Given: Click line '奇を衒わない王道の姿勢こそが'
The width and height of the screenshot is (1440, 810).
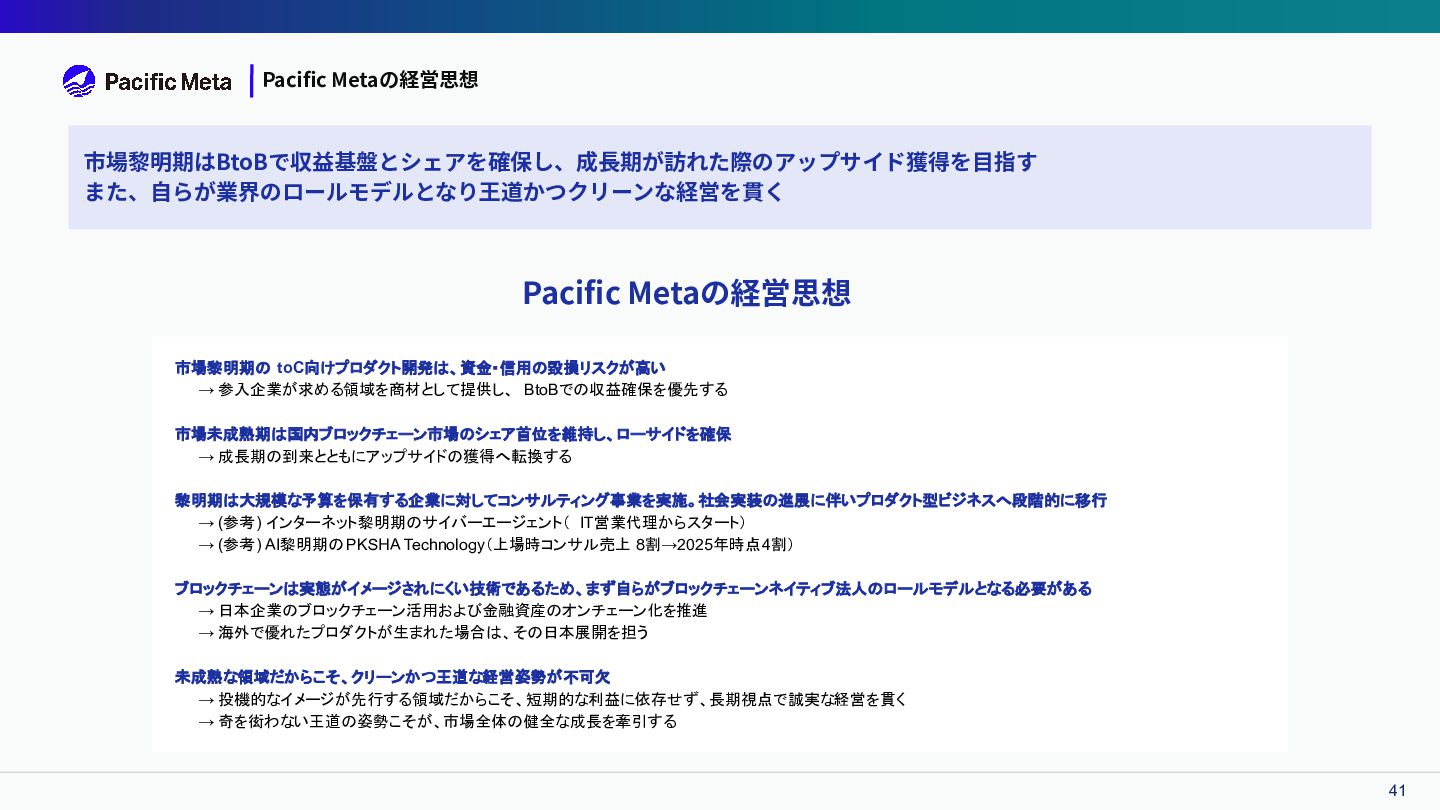Looking at the screenshot, I should [438, 722].
